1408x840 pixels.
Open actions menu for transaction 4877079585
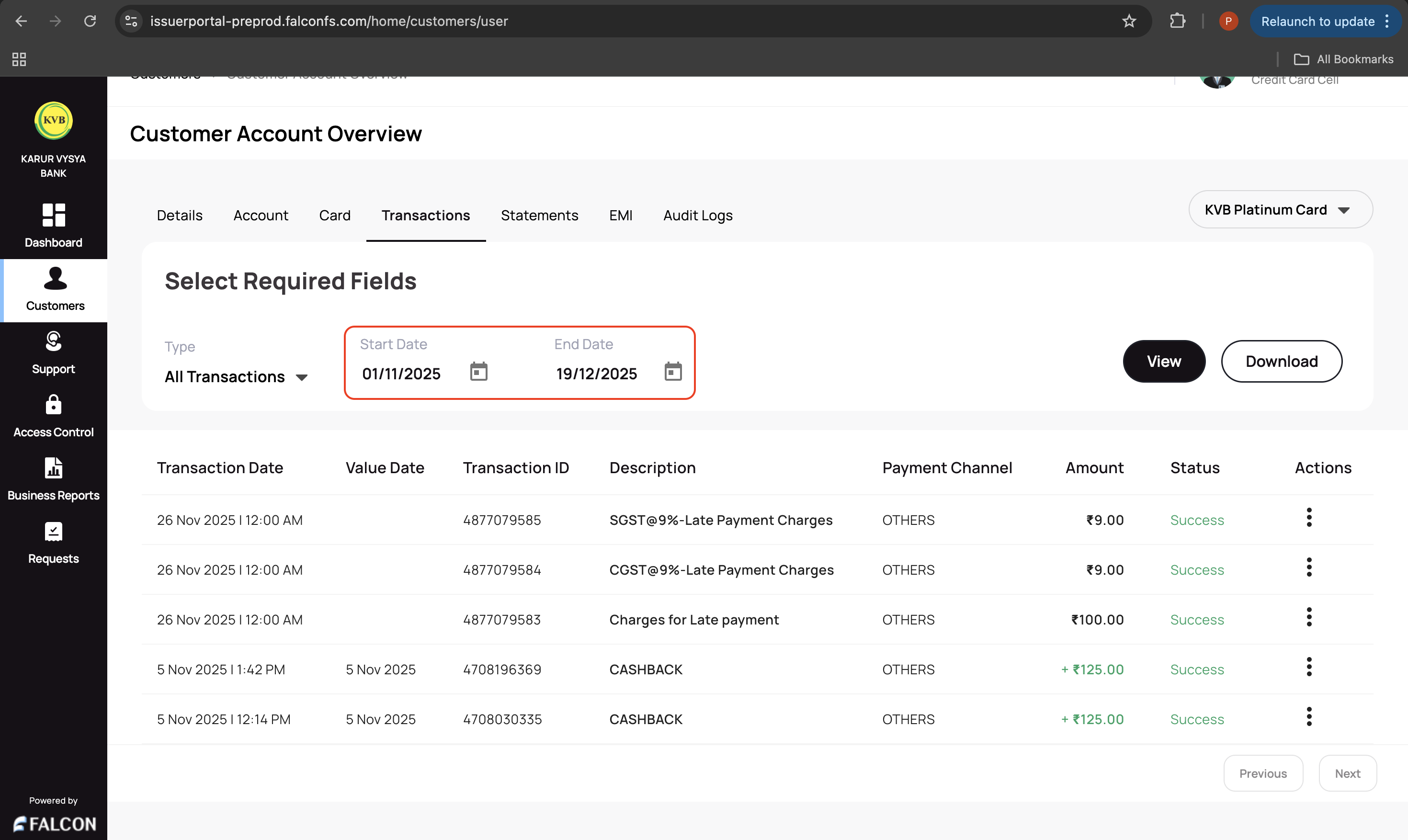click(x=1308, y=517)
